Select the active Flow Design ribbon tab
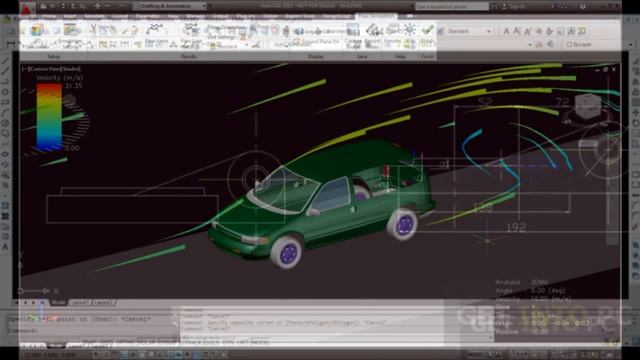This screenshot has width=640, height=360. [x=376, y=17]
